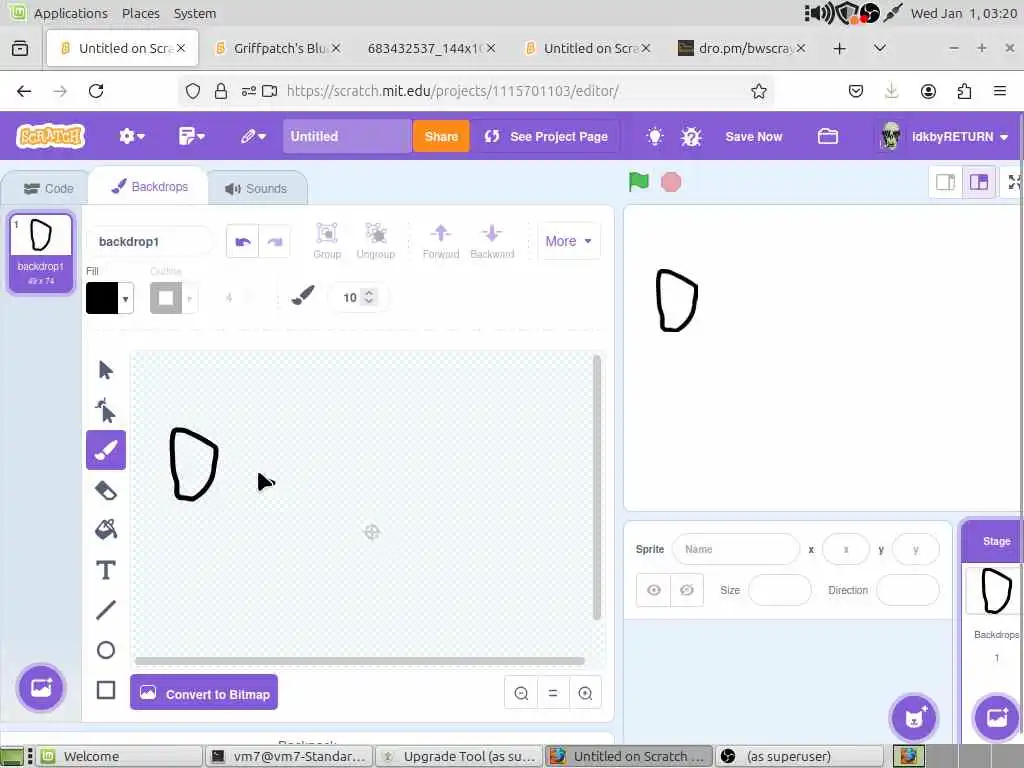Click the Untitled project title field

347,136
